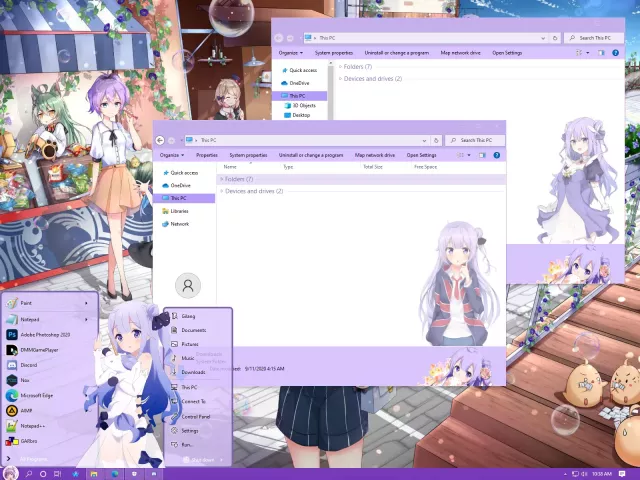This screenshot has width=640, height=480.
Task: Open the notification center icon in tray
Action: pyautogui.click(x=622, y=474)
